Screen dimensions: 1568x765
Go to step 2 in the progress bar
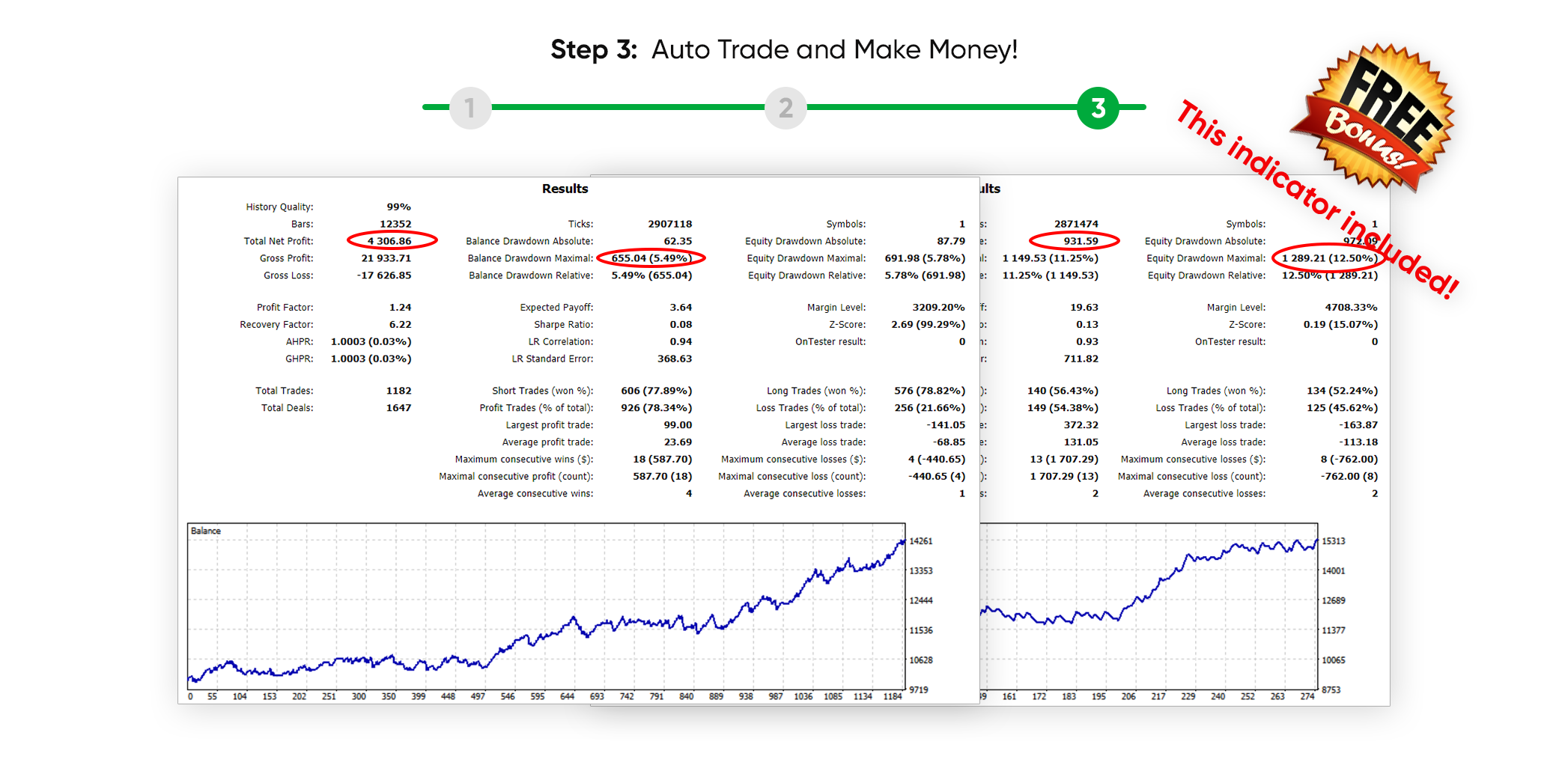coord(785,108)
